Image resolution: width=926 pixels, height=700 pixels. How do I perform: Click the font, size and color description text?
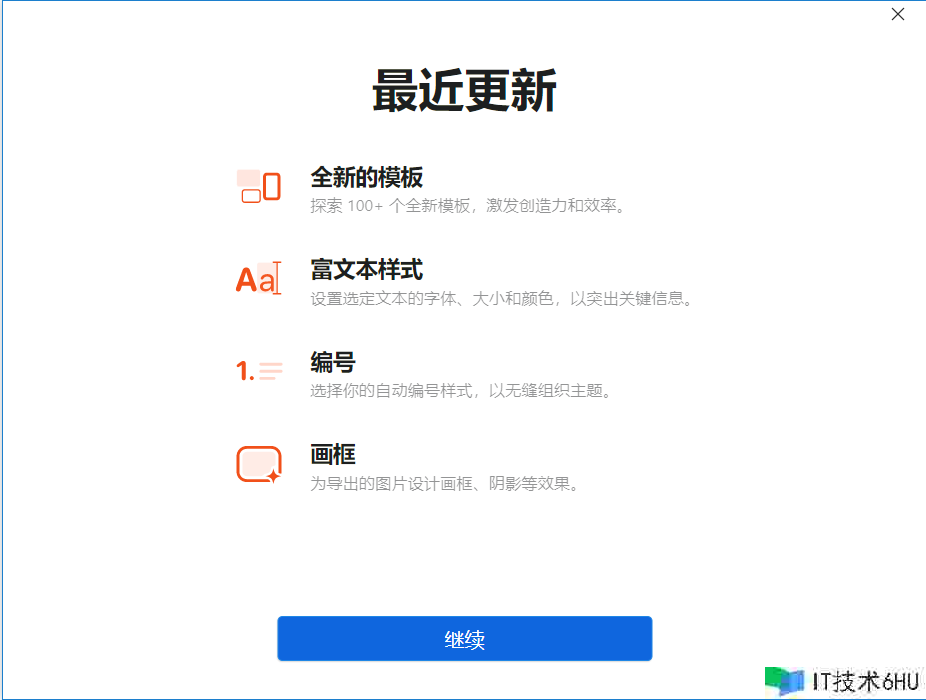501,298
